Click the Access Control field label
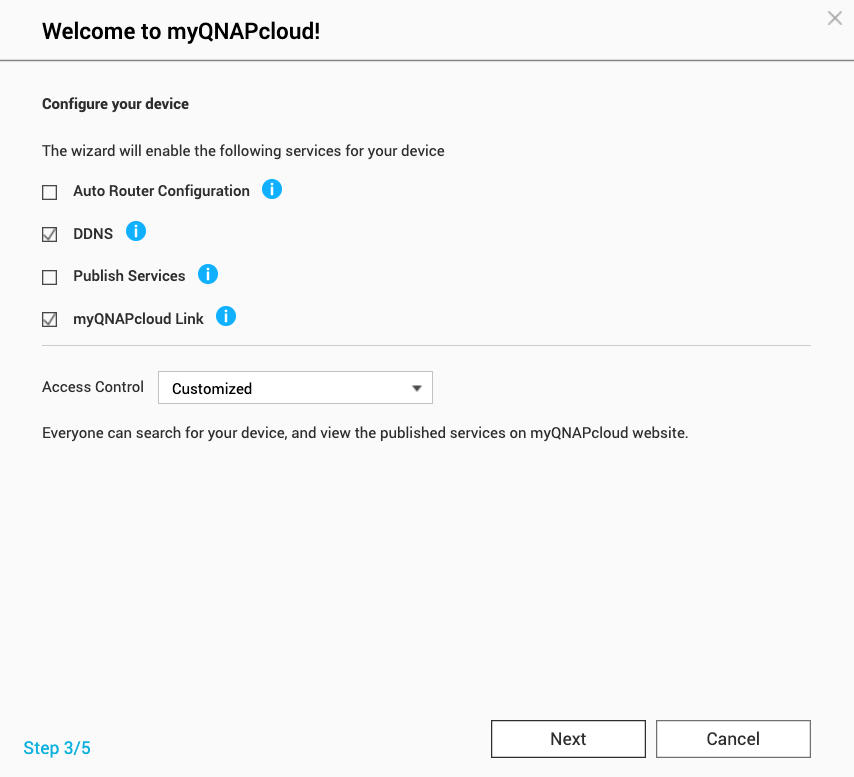This screenshot has height=777, width=854. tap(93, 387)
